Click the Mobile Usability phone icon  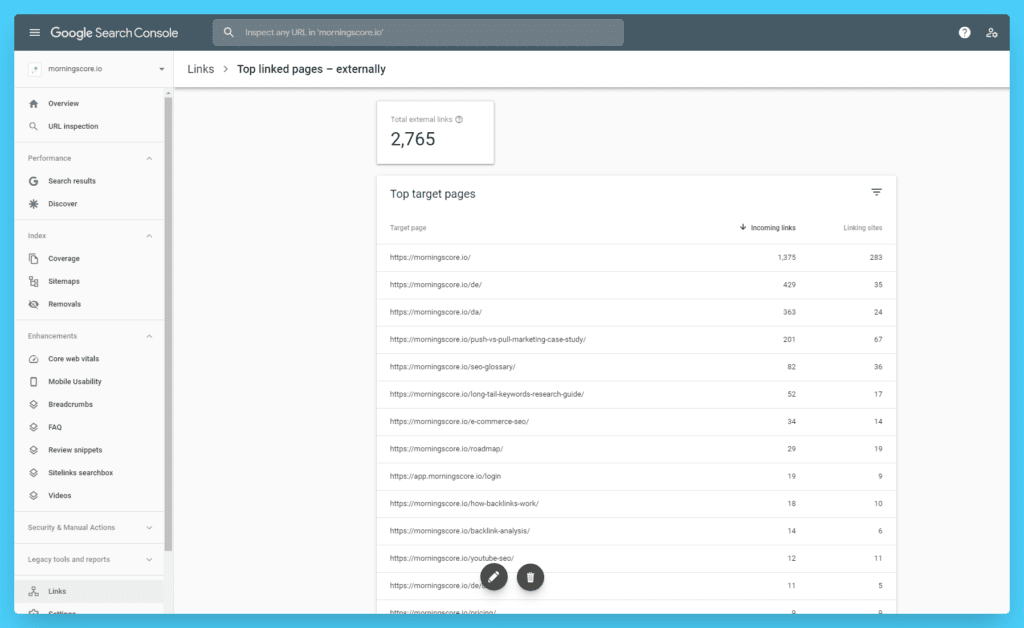point(33,382)
